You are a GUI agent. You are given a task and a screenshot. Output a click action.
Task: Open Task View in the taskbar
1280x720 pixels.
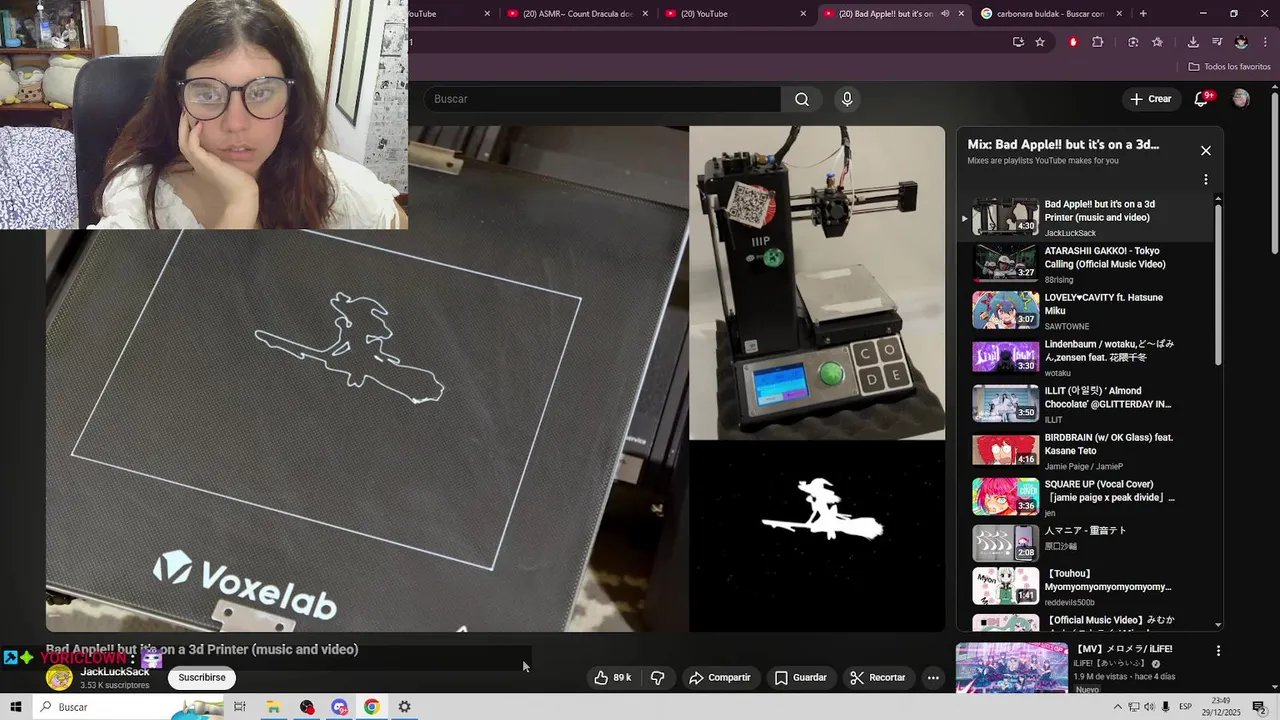tap(240, 707)
